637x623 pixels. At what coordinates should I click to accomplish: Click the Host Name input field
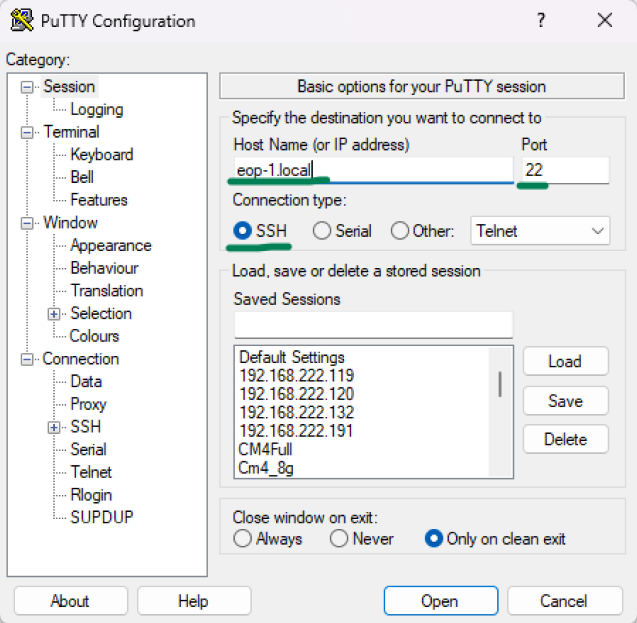click(x=372, y=171)
